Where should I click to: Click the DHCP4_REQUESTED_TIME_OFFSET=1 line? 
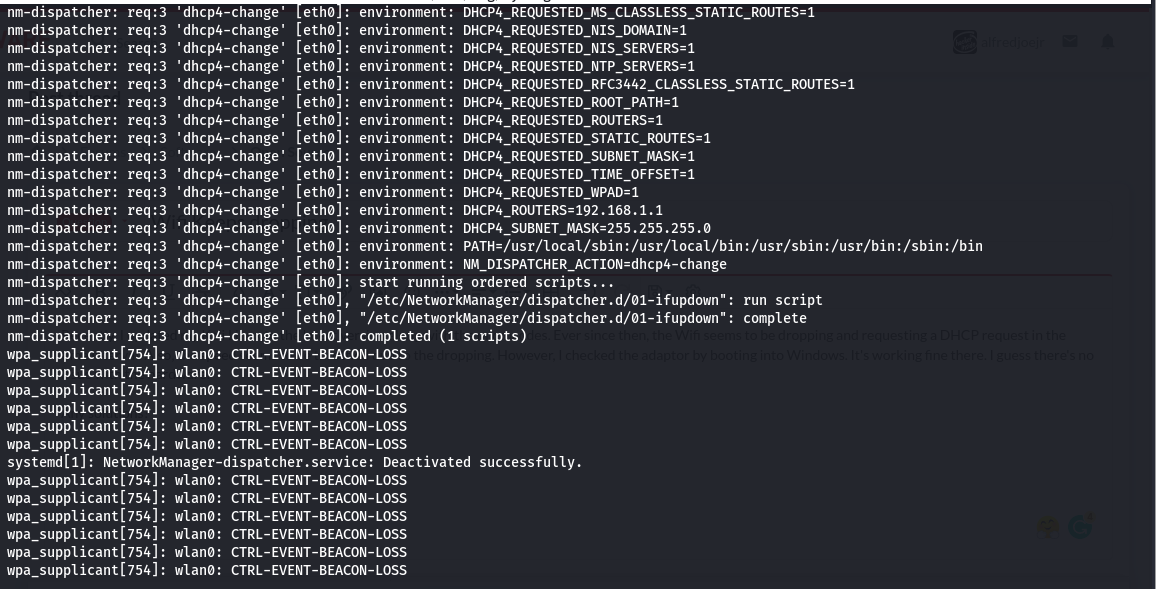point(350,174)
